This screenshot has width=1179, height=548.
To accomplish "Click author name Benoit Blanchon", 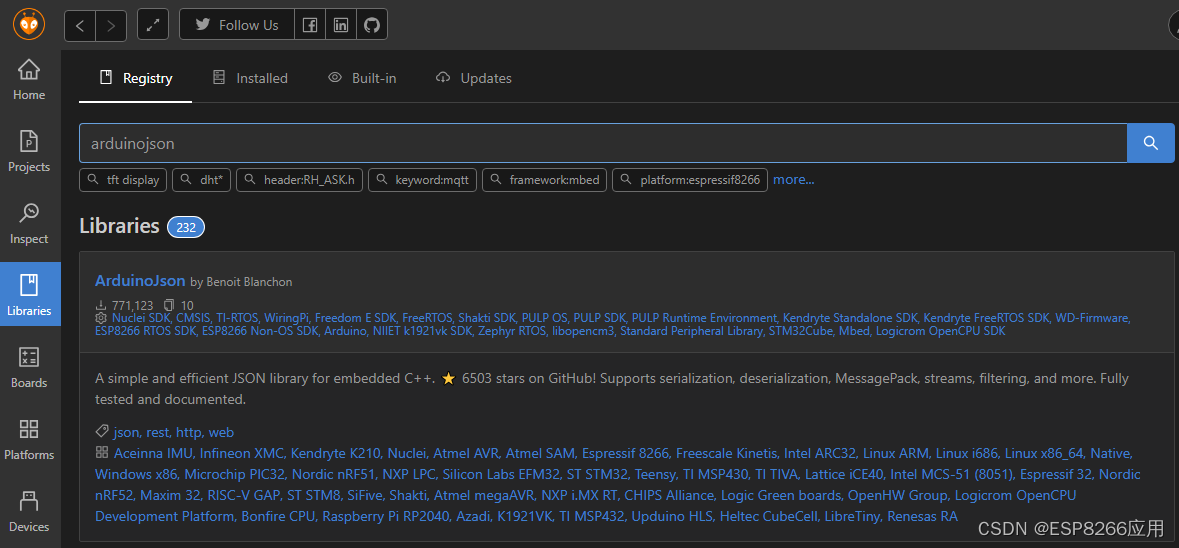I will pos(247,282).
